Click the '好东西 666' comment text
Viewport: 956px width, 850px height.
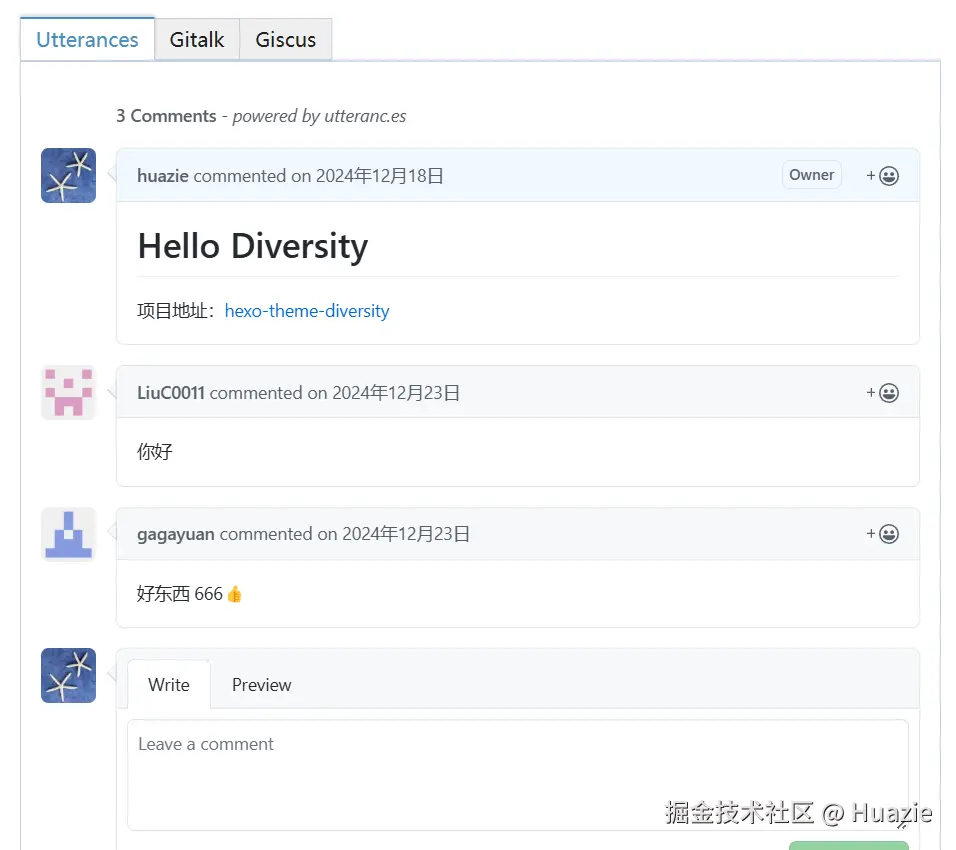(180, 593)
